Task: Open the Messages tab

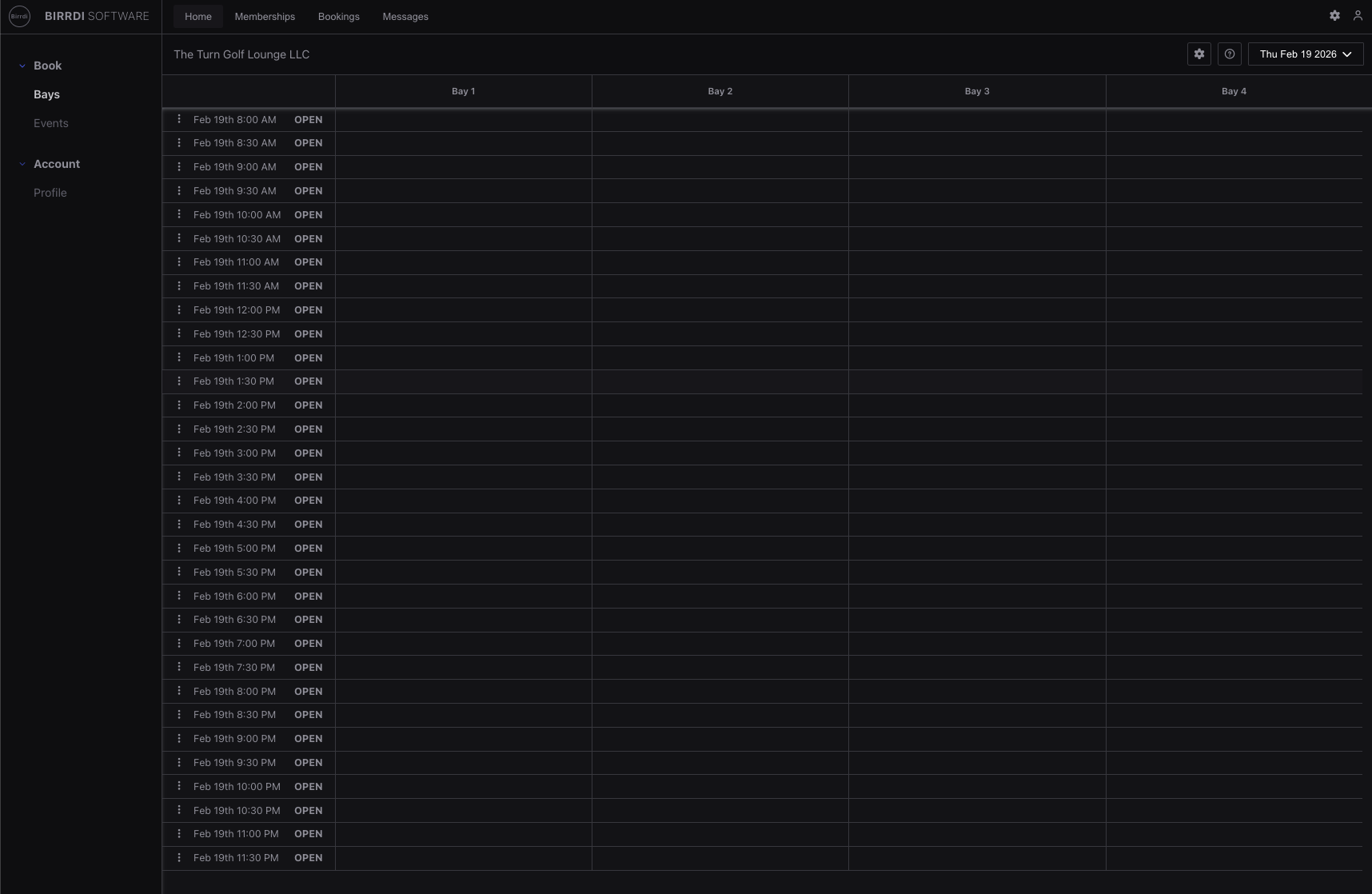Action: point(405,17)
